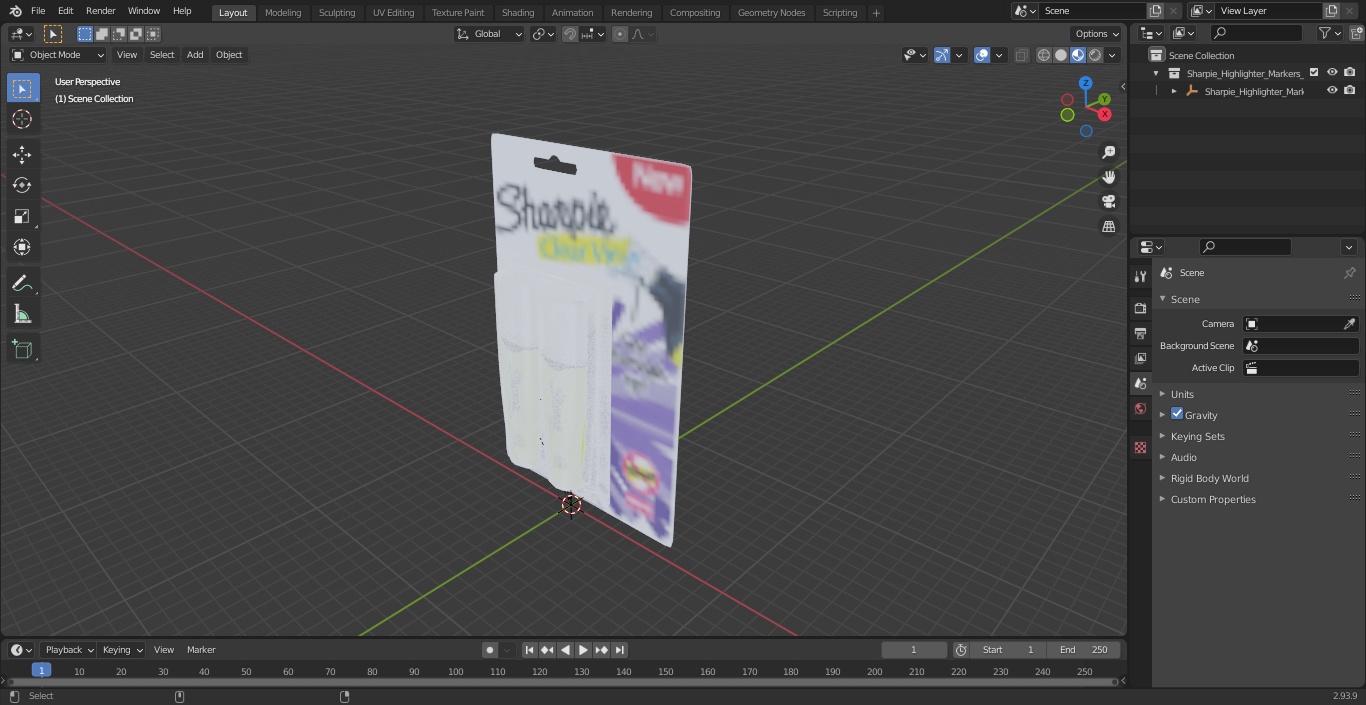Open the Output properties tab
This screenshot has height=705, width=1366.
1140,333
